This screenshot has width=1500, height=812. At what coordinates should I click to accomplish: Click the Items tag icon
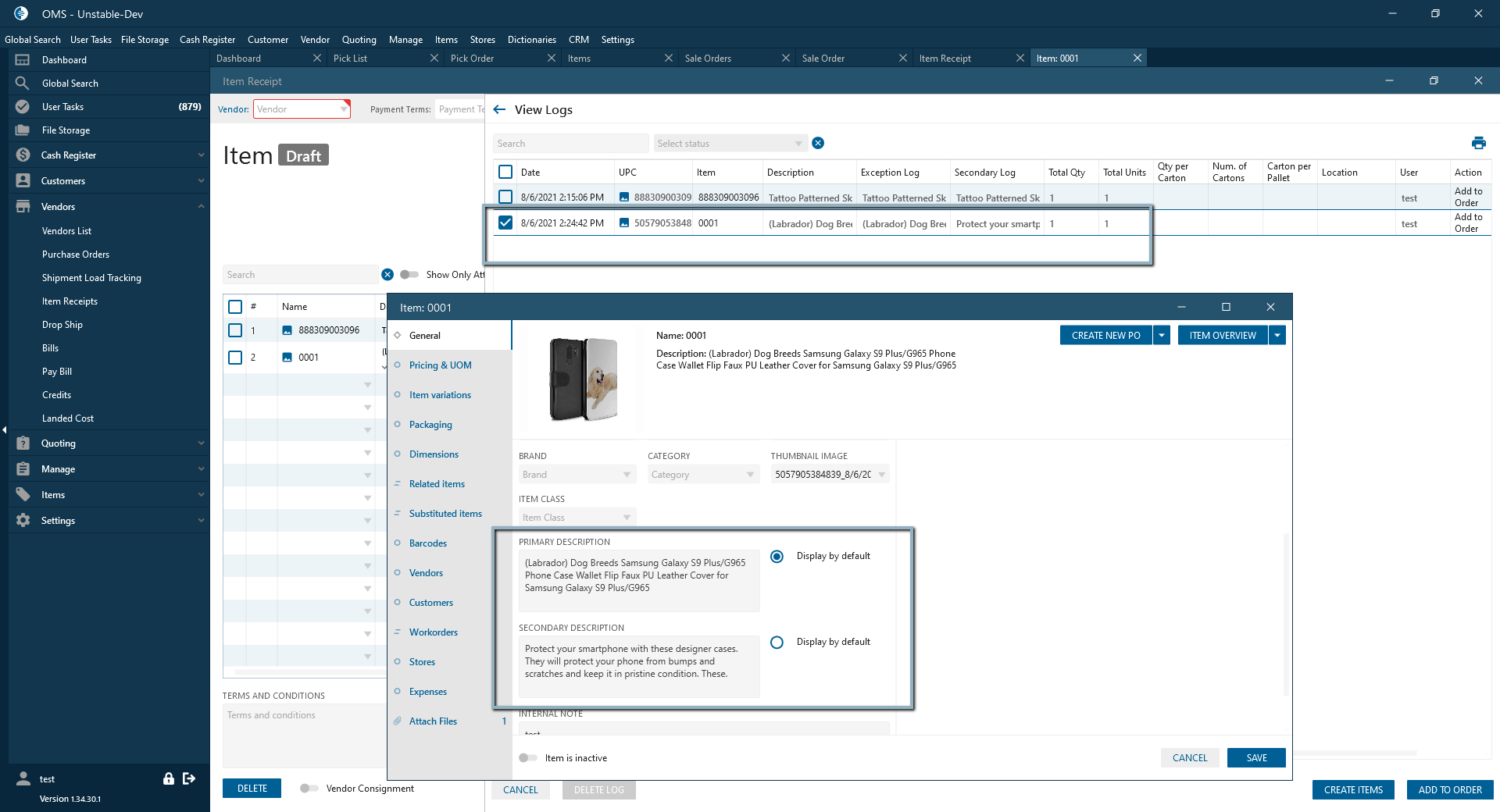point(23,495)
